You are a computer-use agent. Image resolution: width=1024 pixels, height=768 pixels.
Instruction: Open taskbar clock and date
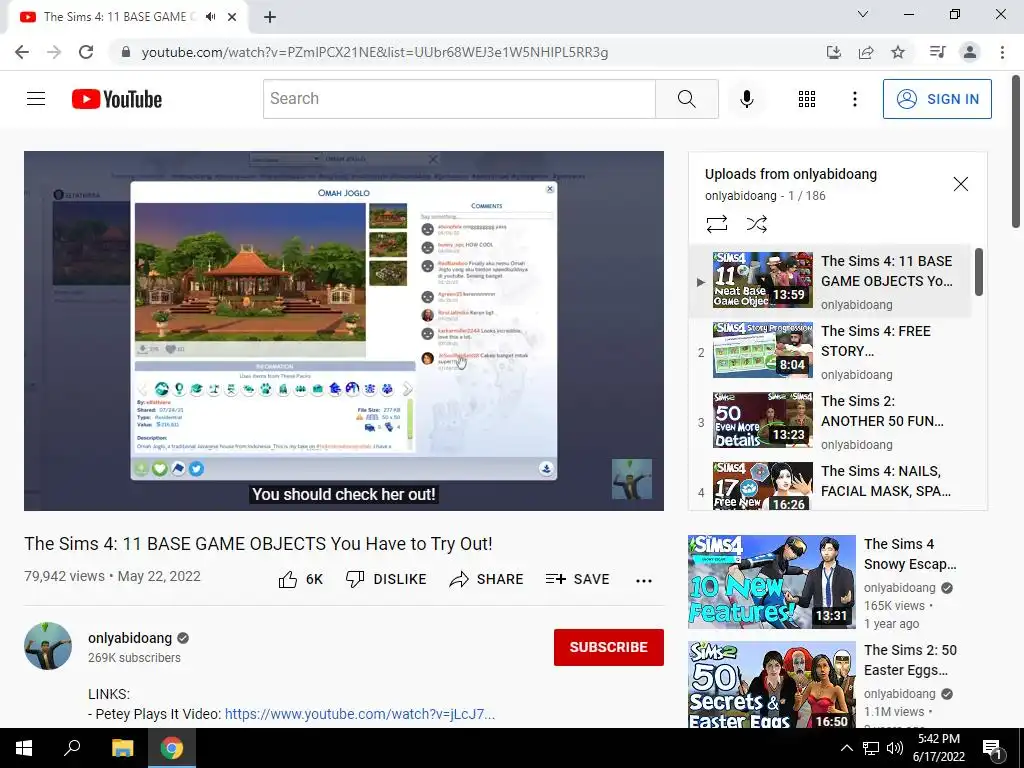938,748
